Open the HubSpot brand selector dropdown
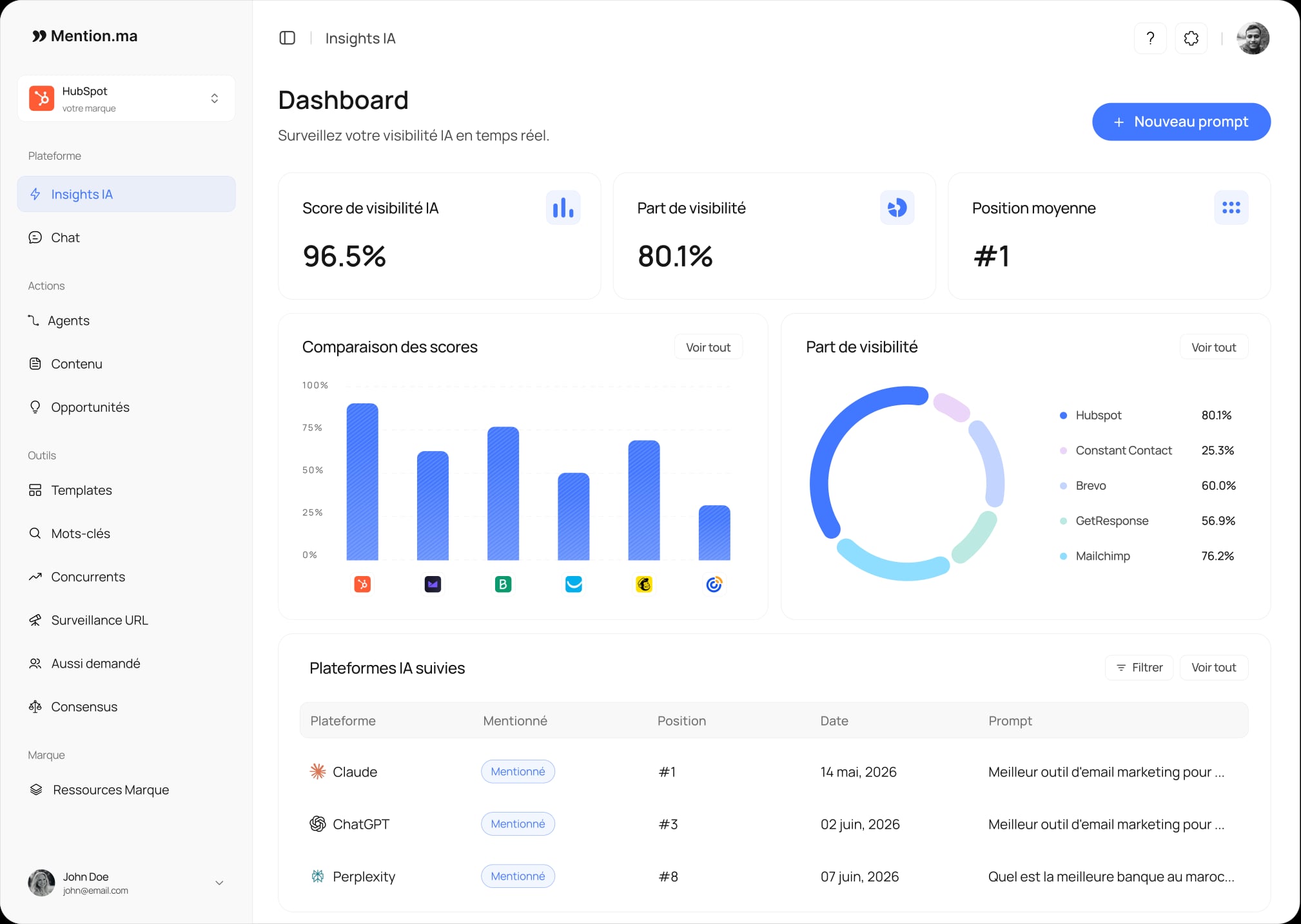The image size is (1301, 924). point(126,99)
